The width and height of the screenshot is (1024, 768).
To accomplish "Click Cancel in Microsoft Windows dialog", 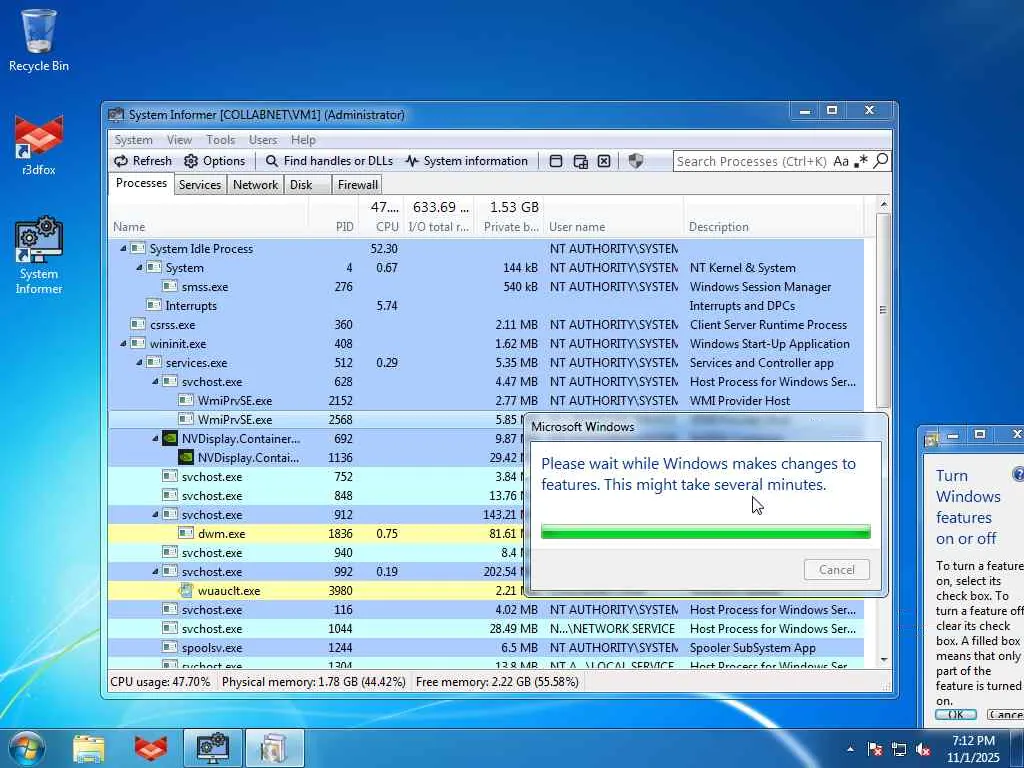I will [836, 569].
